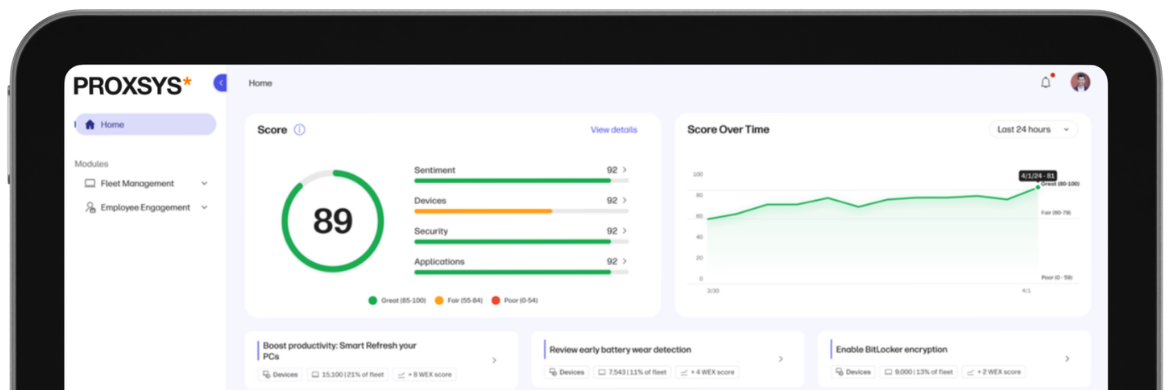Click the Fair (60-79) chart band label
This screenshot has width=1170, height=390.
[x=1056, y=213]
